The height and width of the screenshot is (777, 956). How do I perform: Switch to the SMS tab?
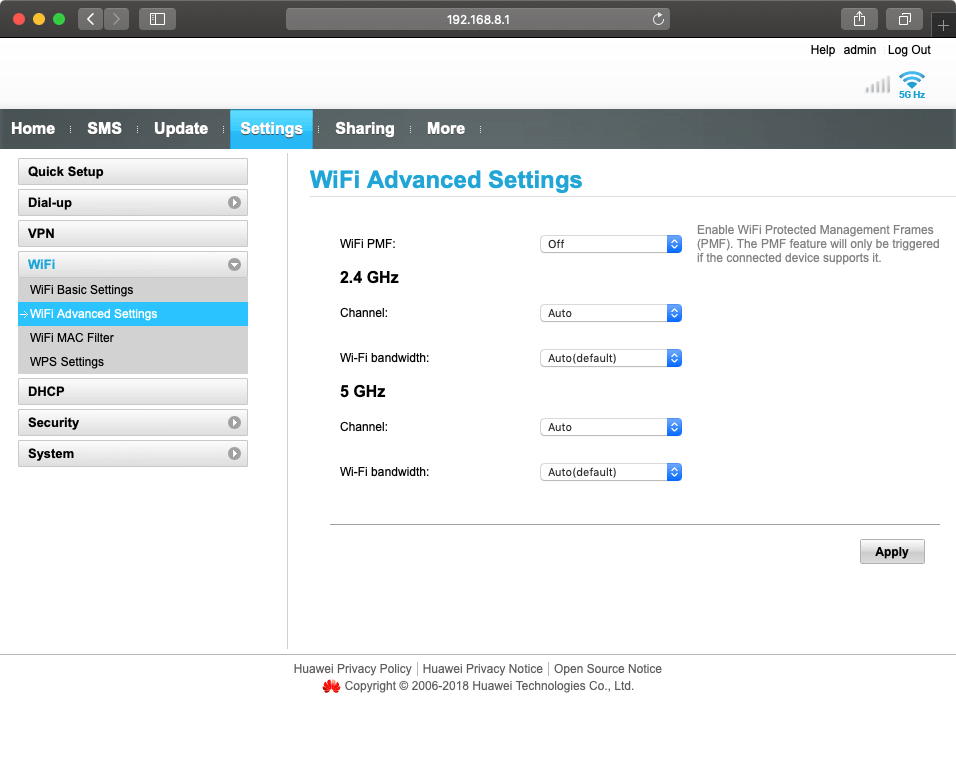tap(104, 128)
